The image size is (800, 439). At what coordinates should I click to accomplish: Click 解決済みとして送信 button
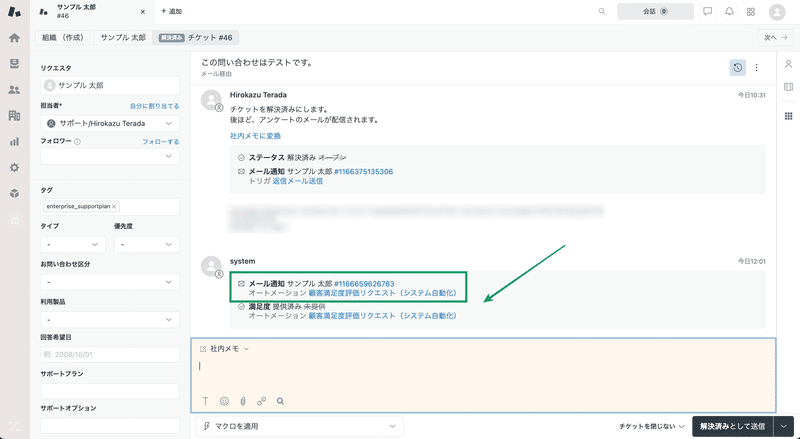pyautogui.click(x=733, y=426)
